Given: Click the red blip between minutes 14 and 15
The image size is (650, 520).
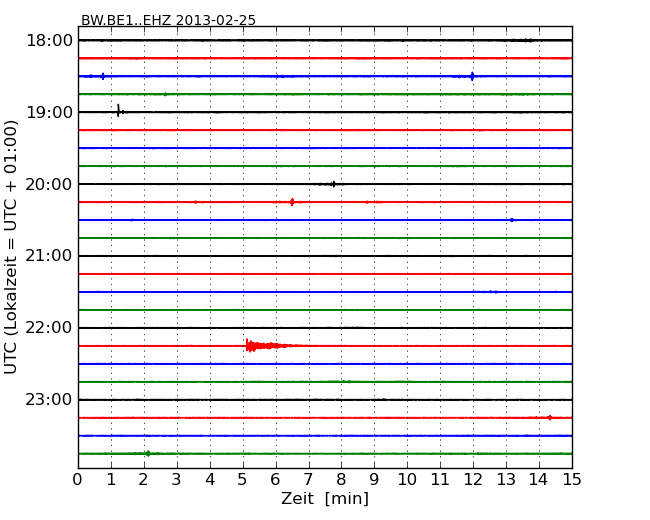Looking at the screenshot, I should (x=550, y=418).
